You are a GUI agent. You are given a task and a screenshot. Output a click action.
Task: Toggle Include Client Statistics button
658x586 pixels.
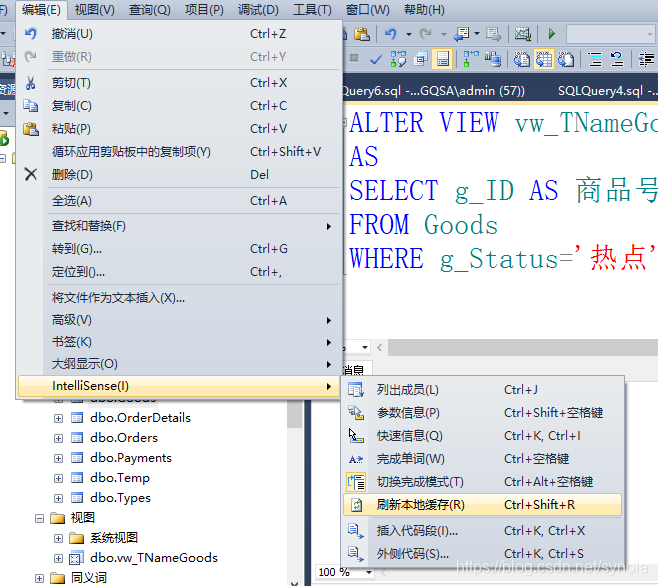point(493,59)
